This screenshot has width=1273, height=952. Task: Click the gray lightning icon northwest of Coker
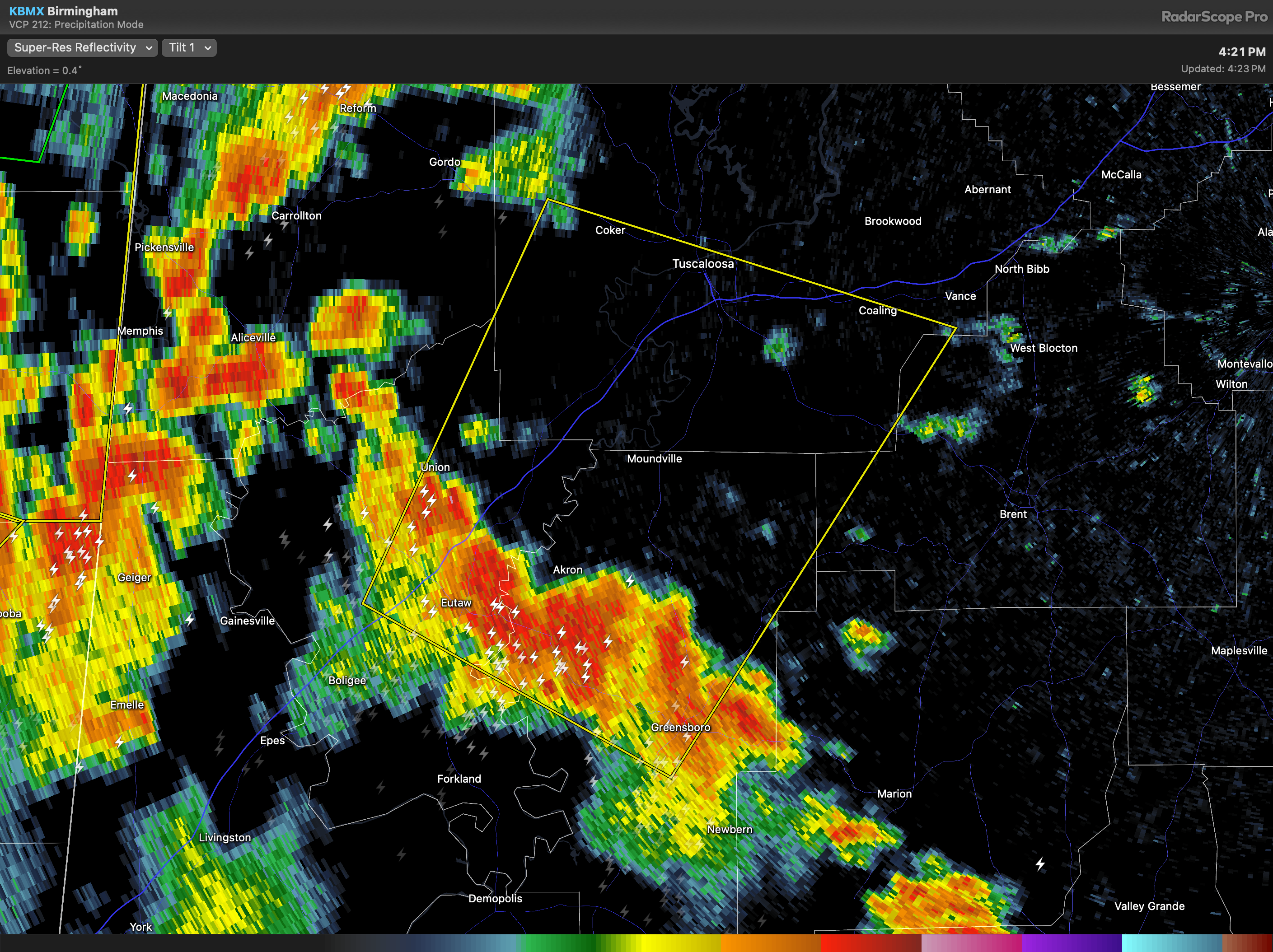[x=502, y=218]
